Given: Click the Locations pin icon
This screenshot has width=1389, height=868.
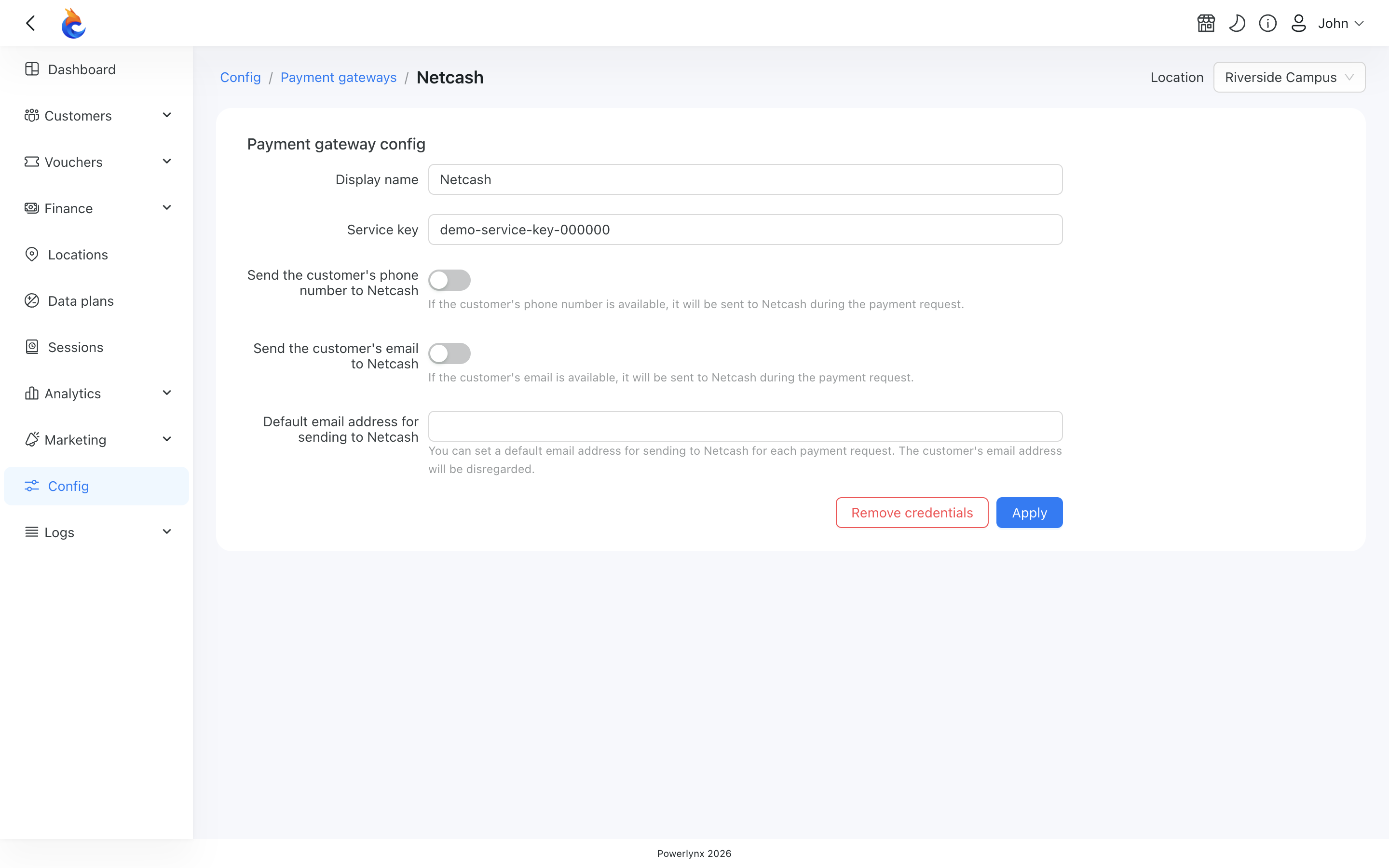Looking at the screenshot, I should (32, 254).
